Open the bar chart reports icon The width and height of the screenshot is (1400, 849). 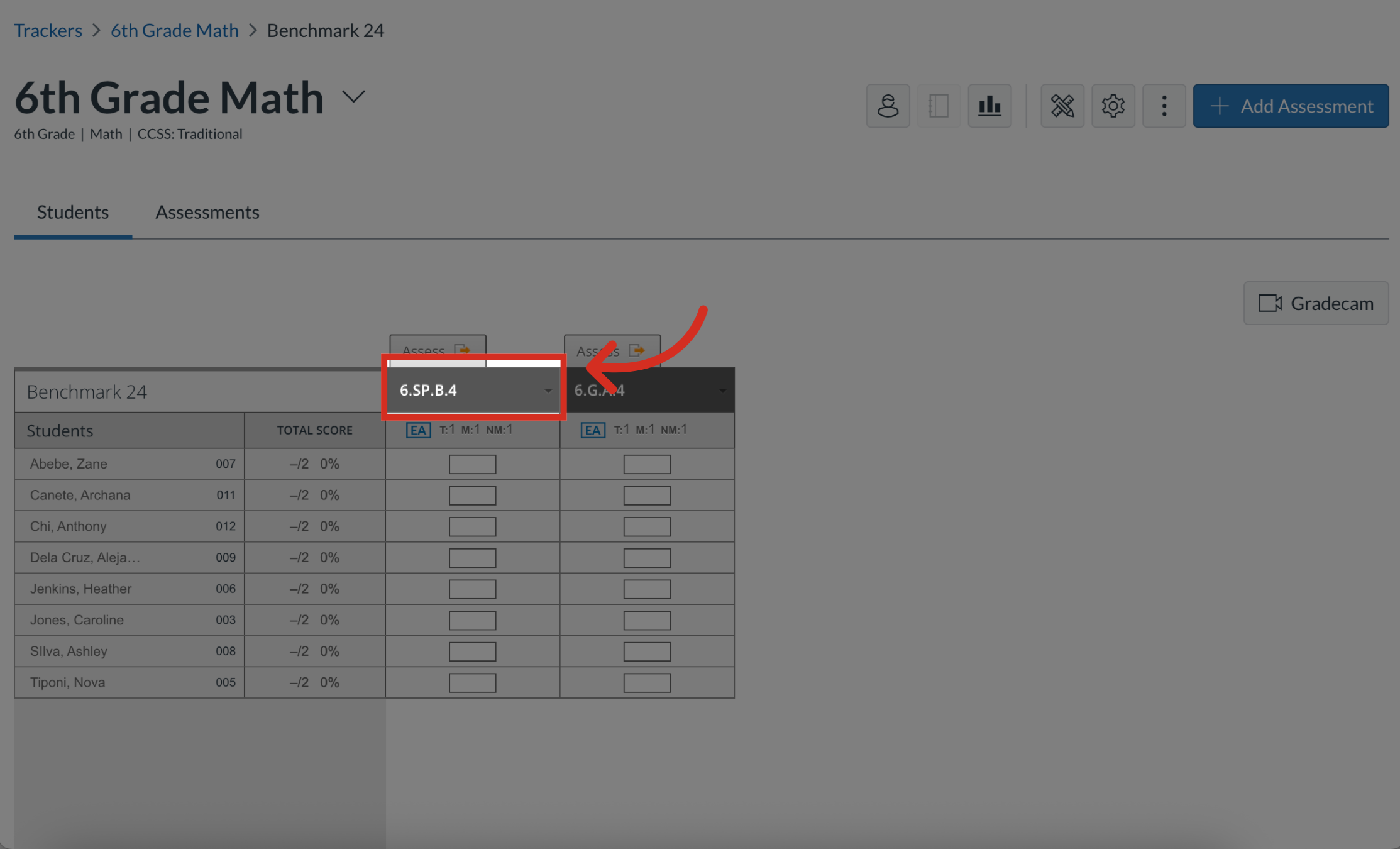click(989, 106)
